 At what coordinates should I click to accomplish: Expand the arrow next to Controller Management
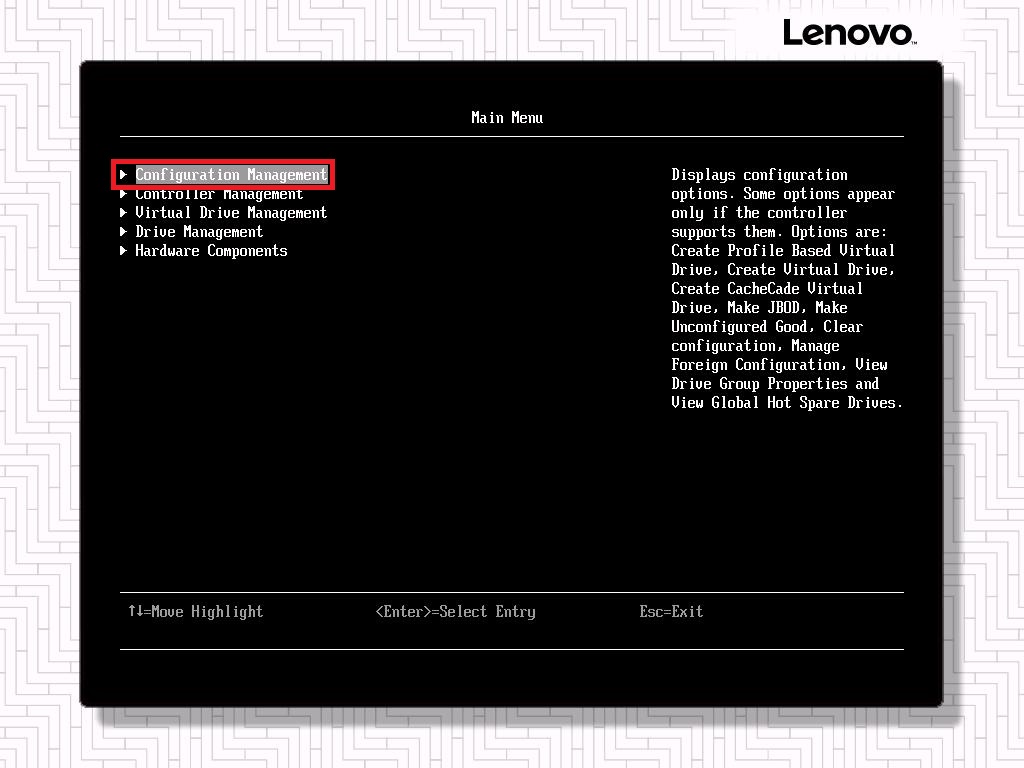(x=124, y=194)
